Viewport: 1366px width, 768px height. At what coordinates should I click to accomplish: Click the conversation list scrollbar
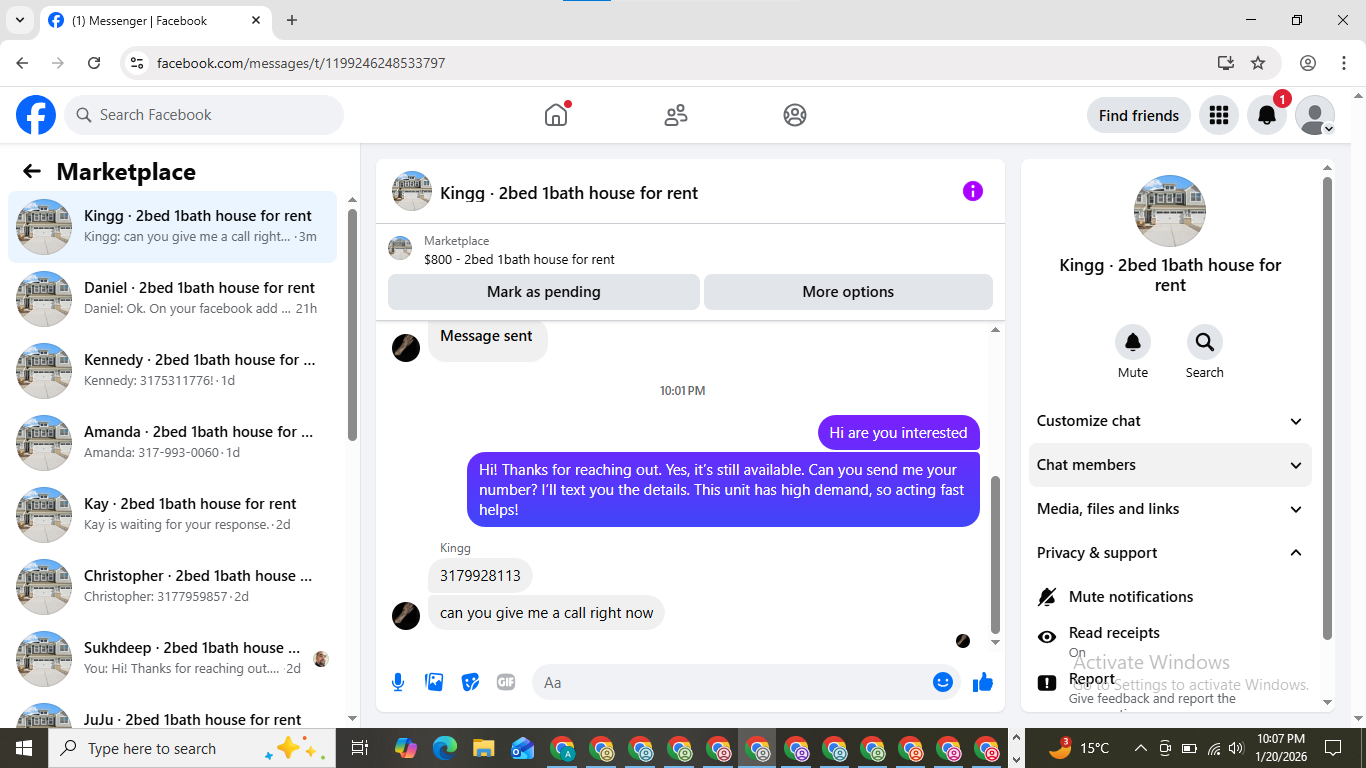pos(352,325)
